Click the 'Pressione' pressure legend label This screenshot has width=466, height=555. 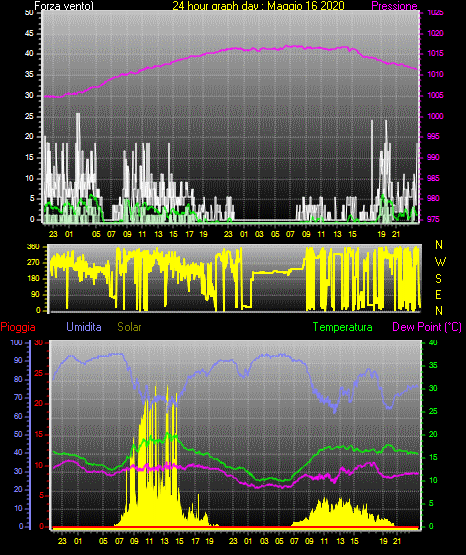pos(394,6)
